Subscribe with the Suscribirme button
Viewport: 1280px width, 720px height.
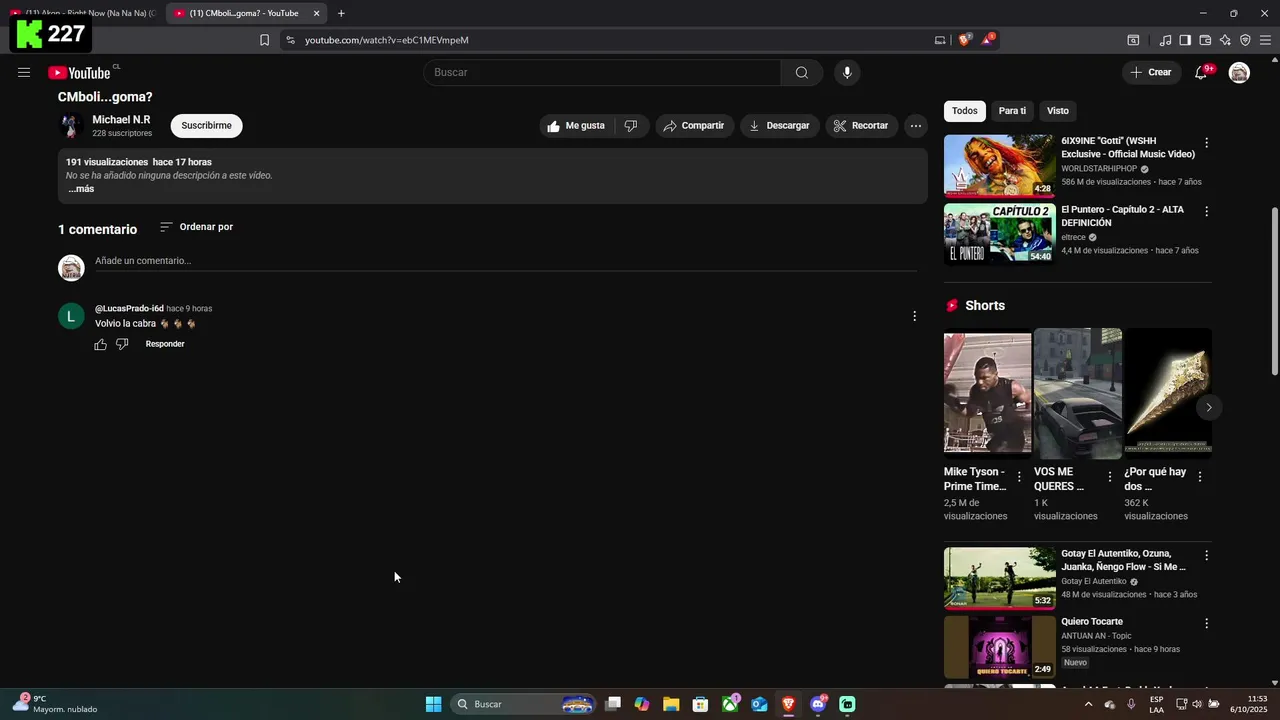[x=206, y=125]
